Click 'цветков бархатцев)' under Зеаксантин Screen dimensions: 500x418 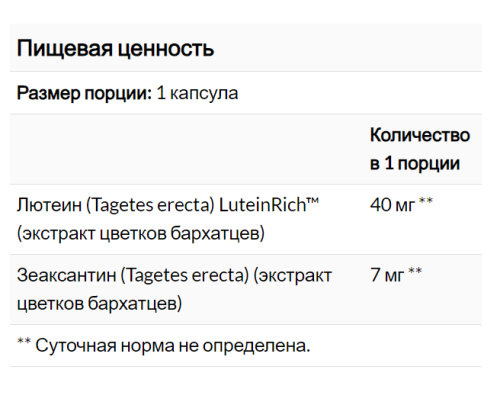pyautogui.click(x=99, y=304)
